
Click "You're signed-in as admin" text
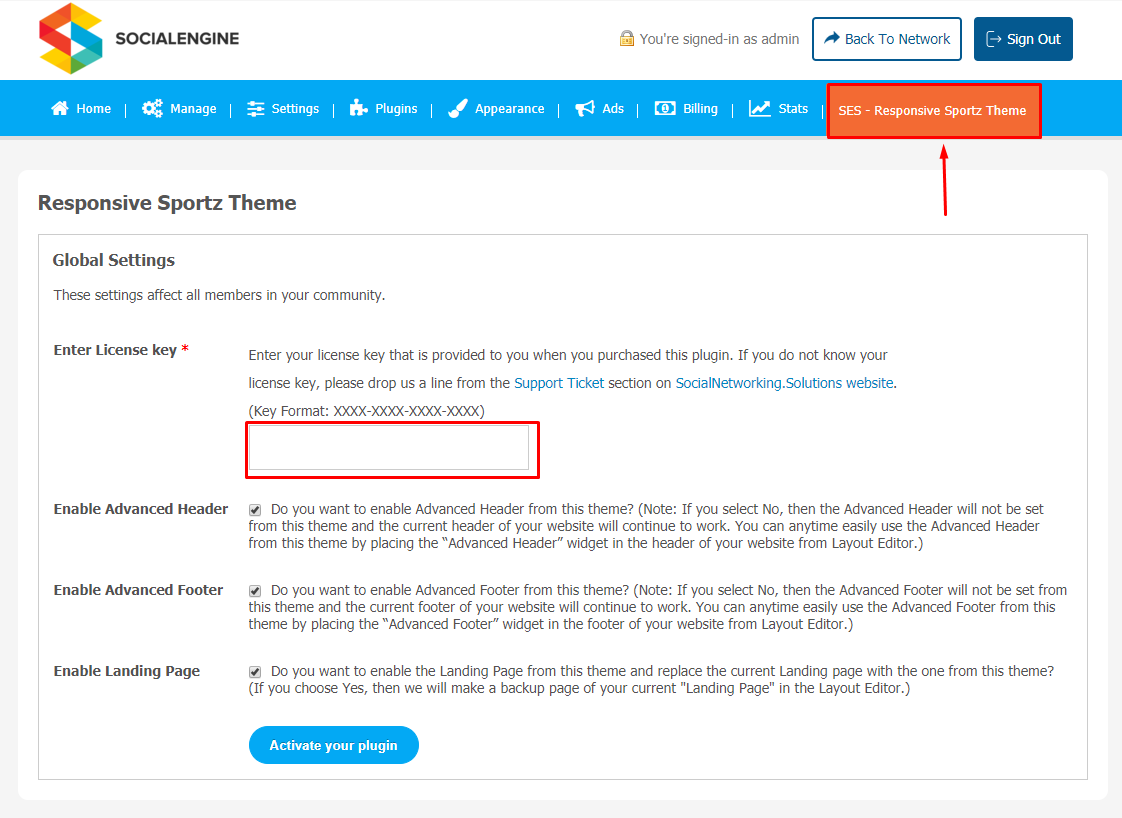(719, 39)
